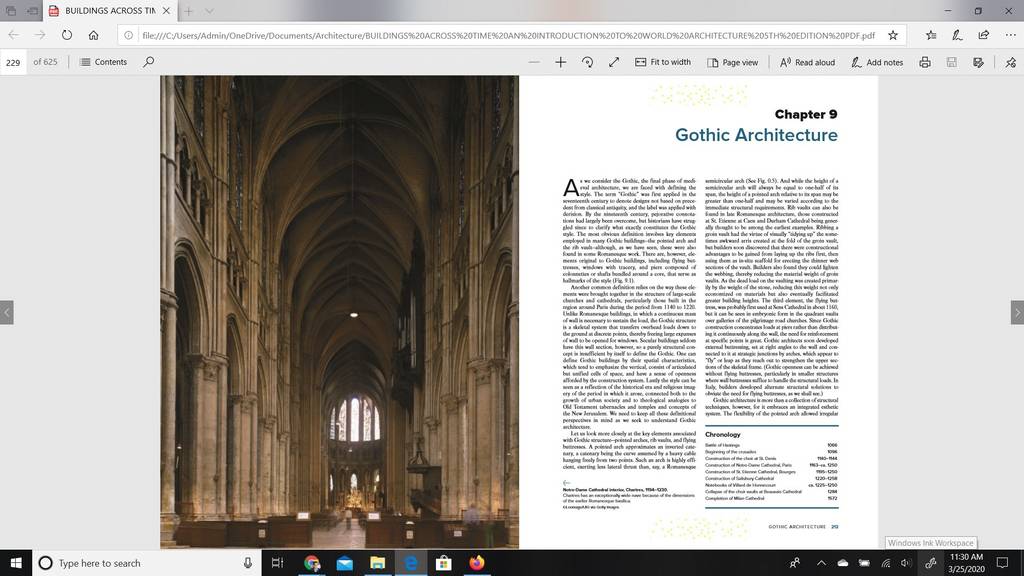The width and height of the screenshot is (1024, 576).
Task: Open a new tab with plus button
Action: [x=188, y=11]
